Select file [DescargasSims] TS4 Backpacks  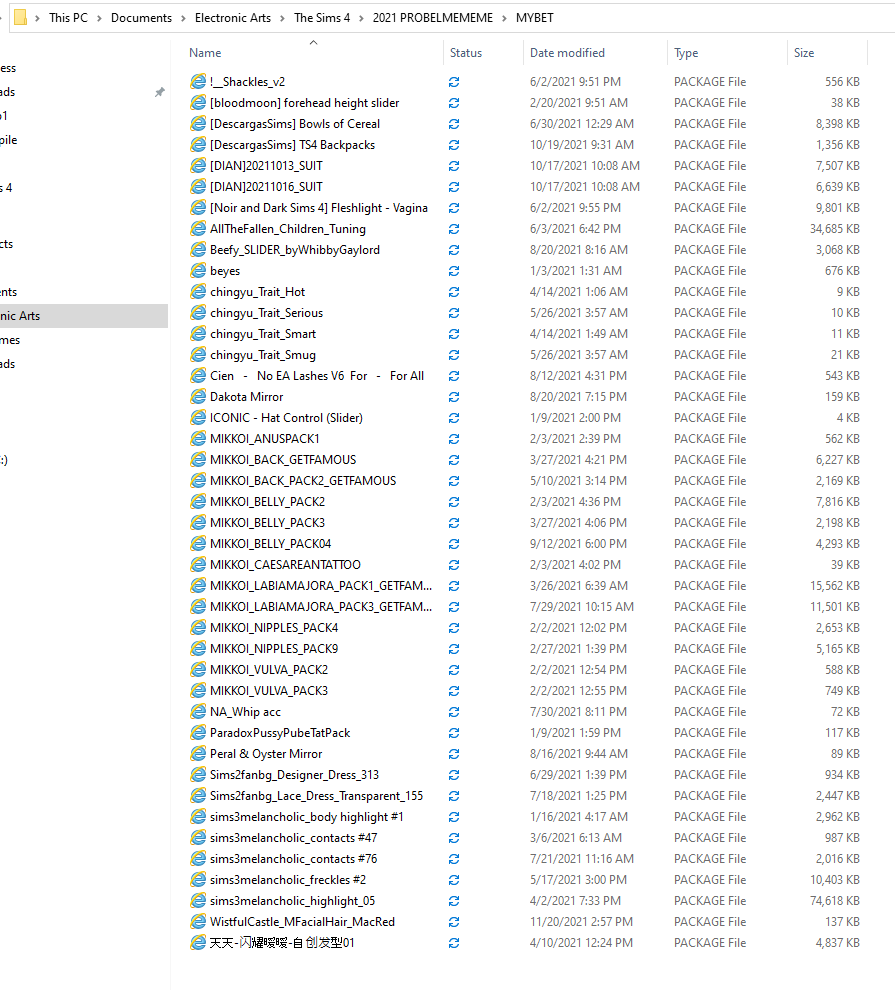(x=292, y=145)
